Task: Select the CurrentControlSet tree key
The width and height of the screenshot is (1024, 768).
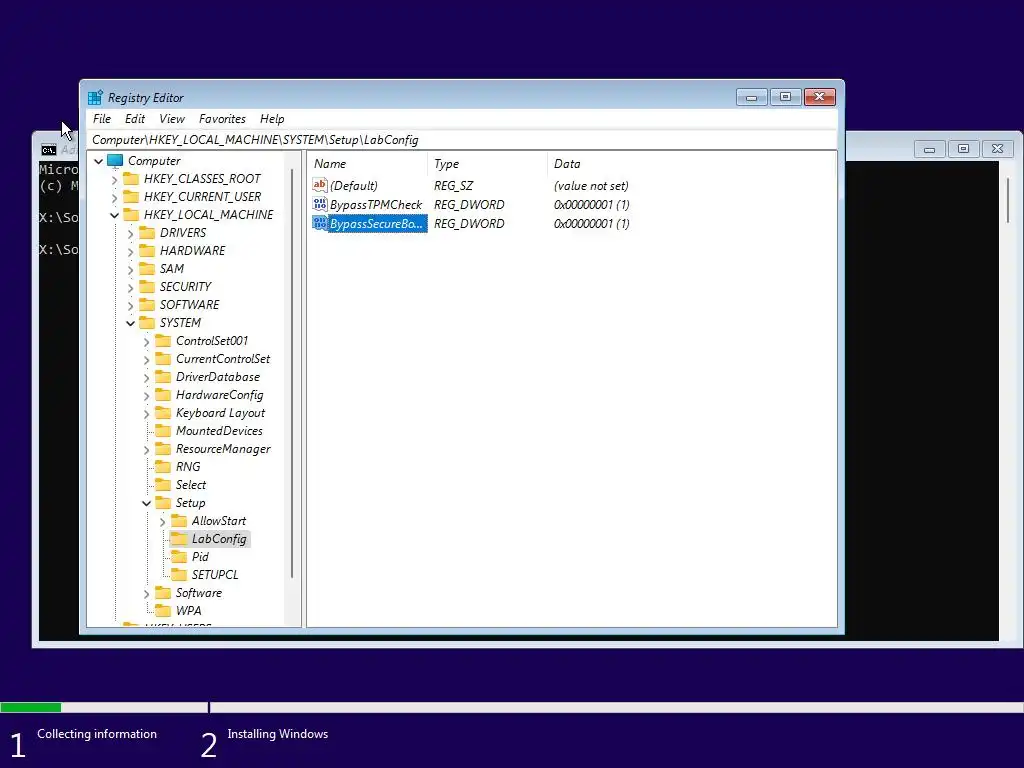Action: point(223,359)
